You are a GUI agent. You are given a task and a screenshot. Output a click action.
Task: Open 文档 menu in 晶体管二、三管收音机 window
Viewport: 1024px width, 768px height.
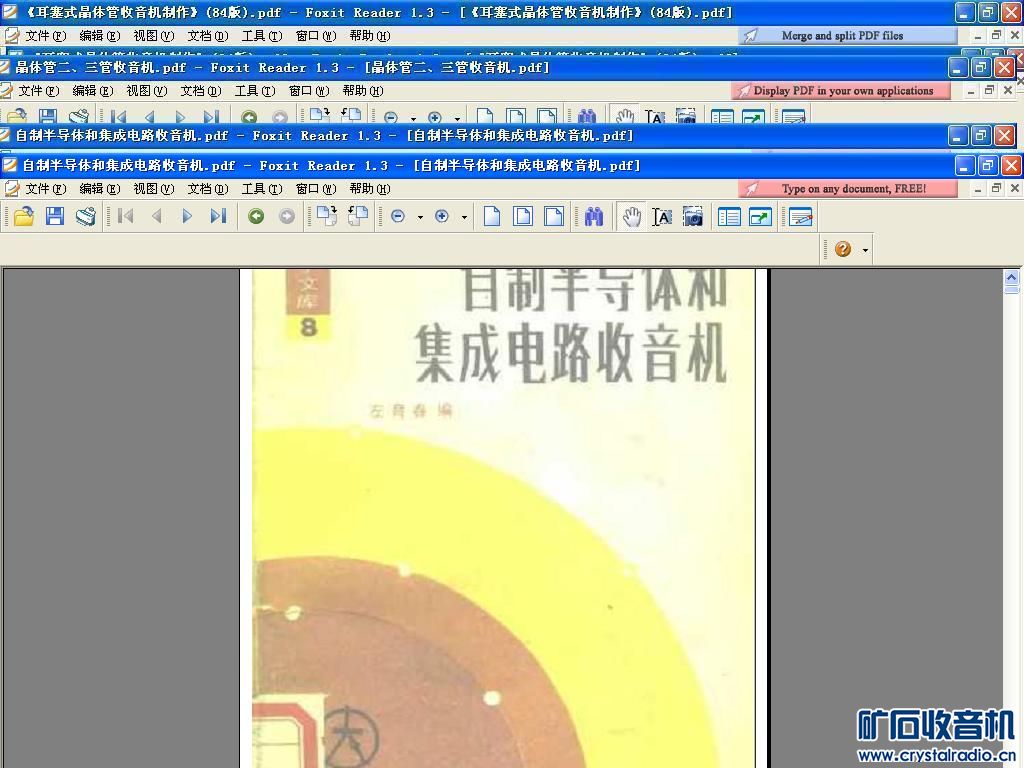200,91
